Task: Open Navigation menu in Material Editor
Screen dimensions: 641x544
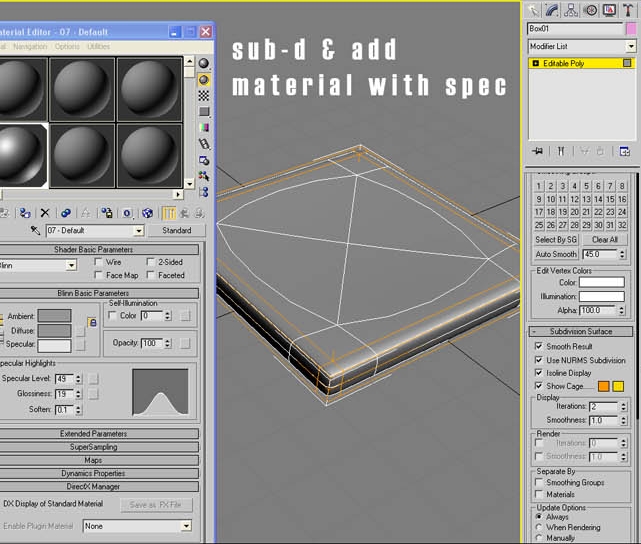Action: point(30,46)
